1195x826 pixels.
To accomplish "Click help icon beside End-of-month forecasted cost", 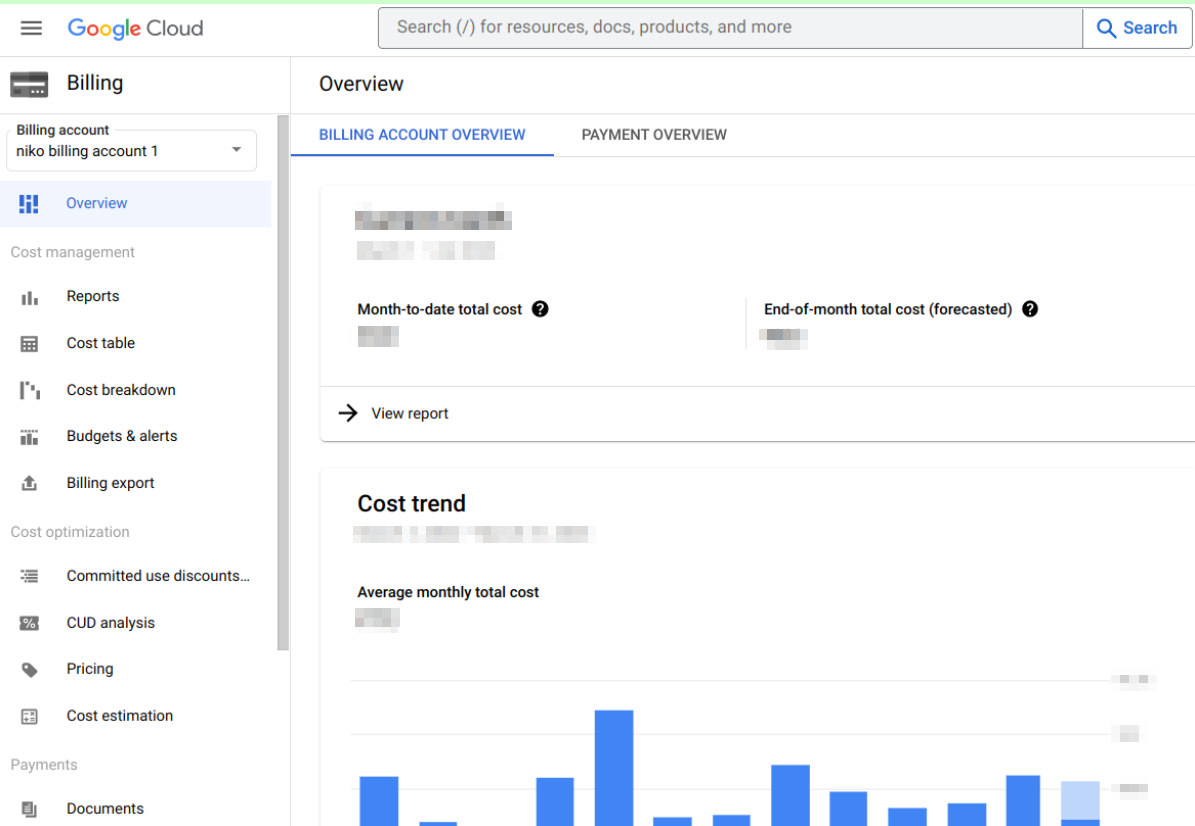I will click(x=1030, y=309).
